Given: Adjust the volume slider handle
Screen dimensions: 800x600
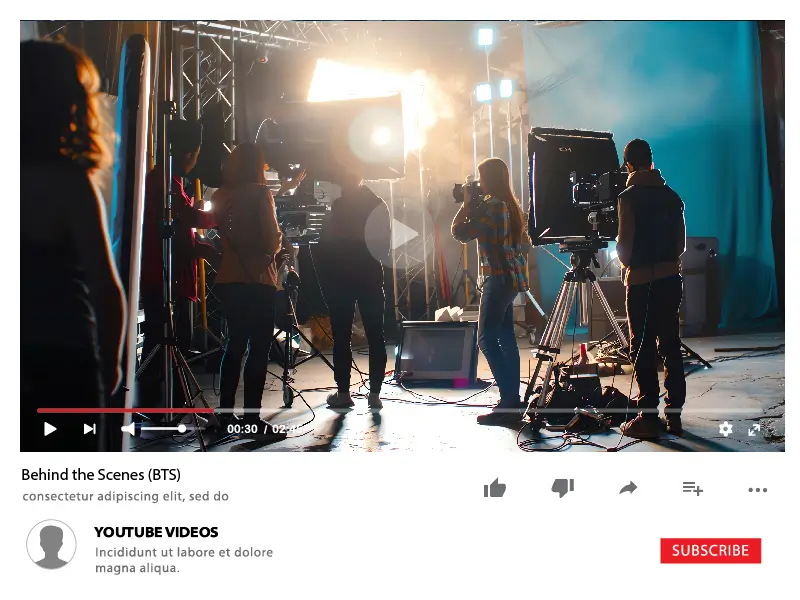Looking at the screenshot, I should pos(182,429).
